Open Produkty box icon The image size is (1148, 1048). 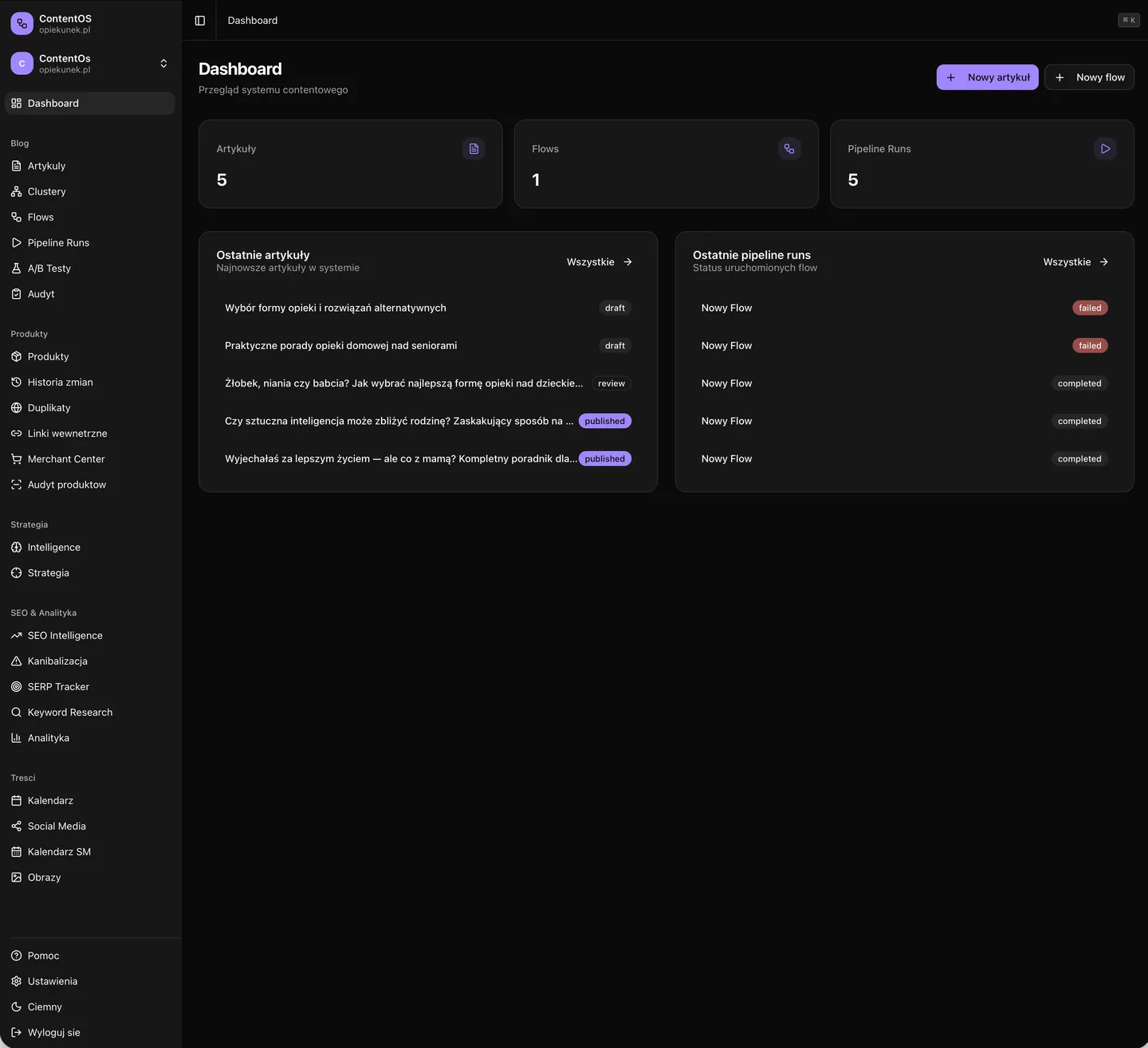click(x=16, y=356)
